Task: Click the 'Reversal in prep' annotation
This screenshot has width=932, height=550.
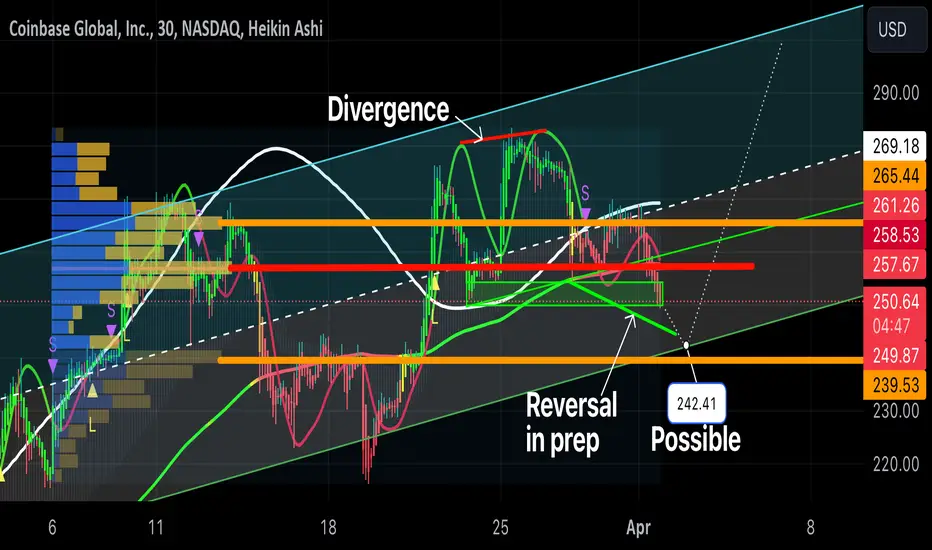Action: tap(571, 423)
